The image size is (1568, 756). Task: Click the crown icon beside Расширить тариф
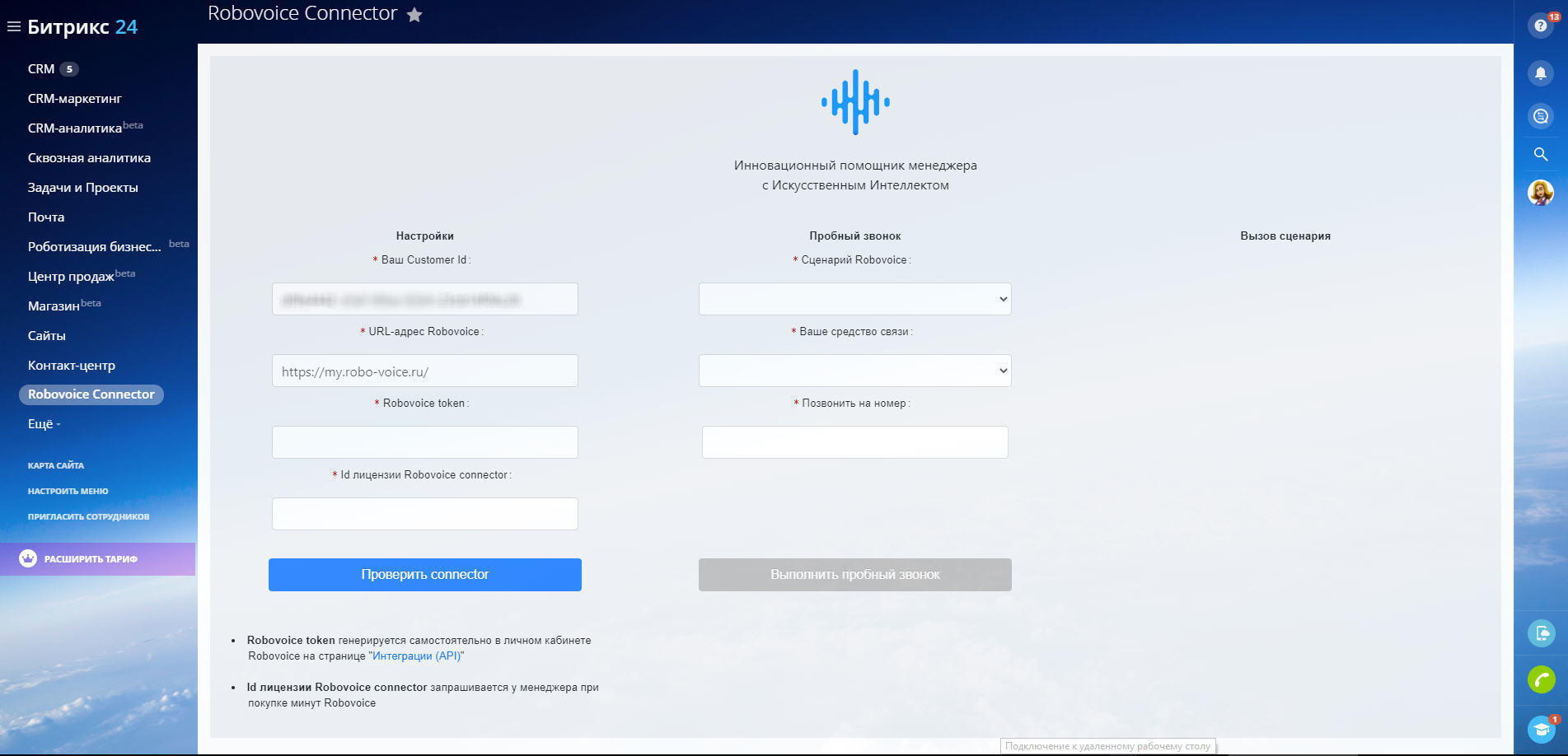tap(28, 558)
